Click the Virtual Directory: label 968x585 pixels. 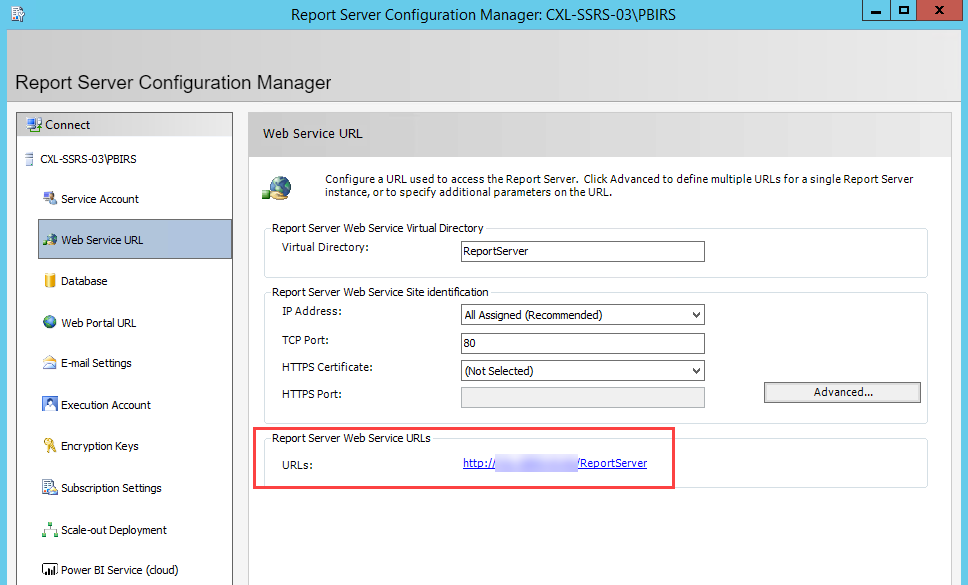point(325,247)
